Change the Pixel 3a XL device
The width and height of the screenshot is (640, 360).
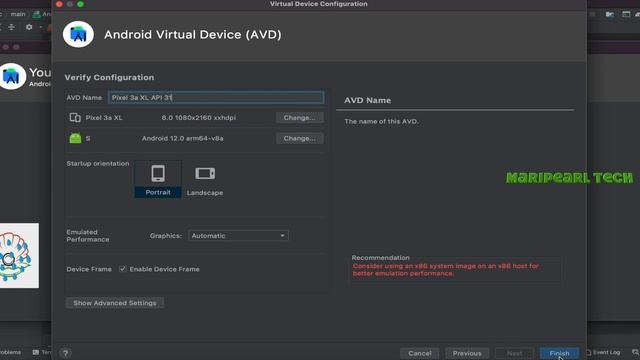(300, 118)
